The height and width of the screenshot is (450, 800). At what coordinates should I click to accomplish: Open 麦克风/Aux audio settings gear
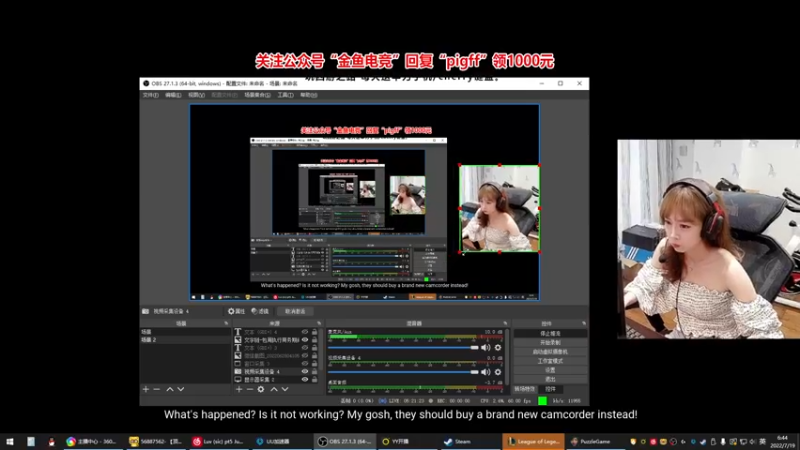(x=498, y=348)
